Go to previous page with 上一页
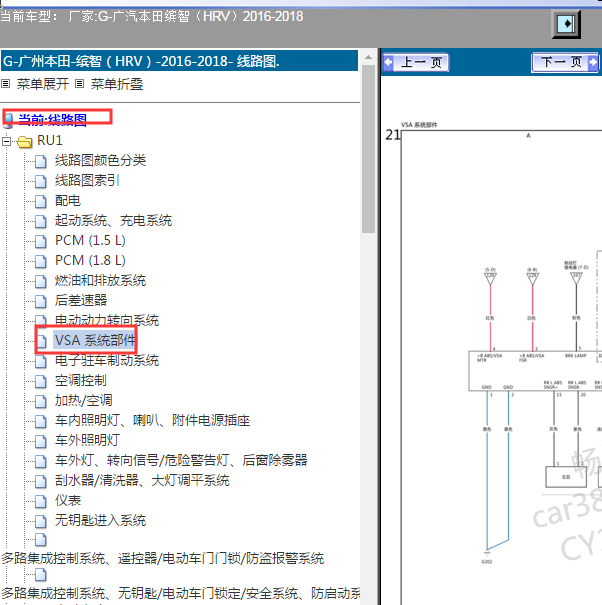The image size is (602, 605). click(x=416, y=62)
